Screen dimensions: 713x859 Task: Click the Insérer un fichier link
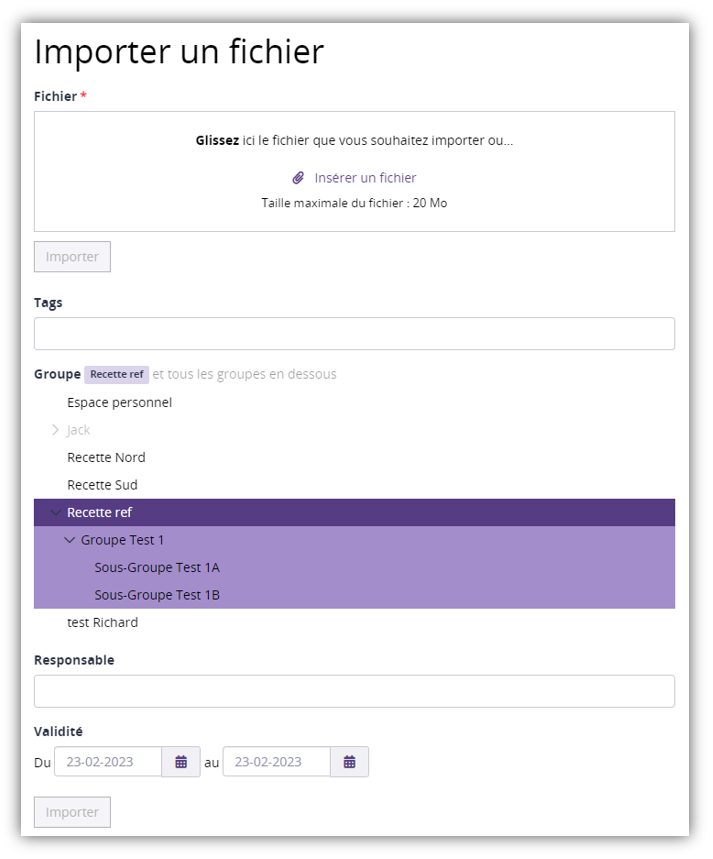[x=365, y=178]
